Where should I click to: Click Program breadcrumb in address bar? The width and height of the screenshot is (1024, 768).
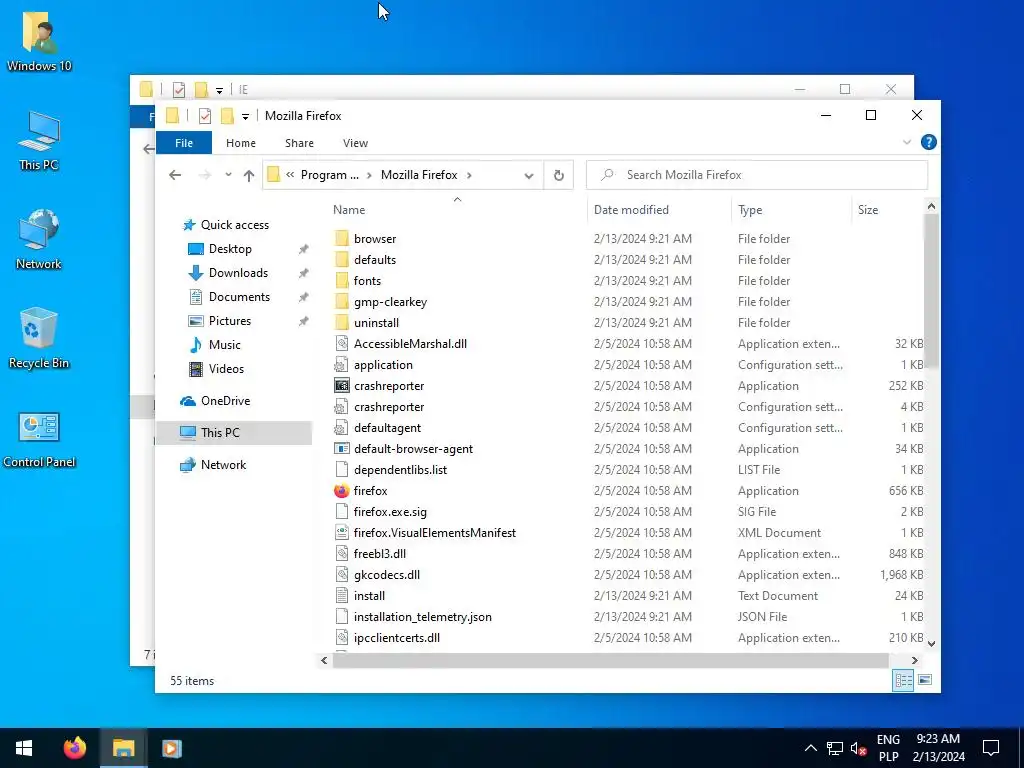330,175
